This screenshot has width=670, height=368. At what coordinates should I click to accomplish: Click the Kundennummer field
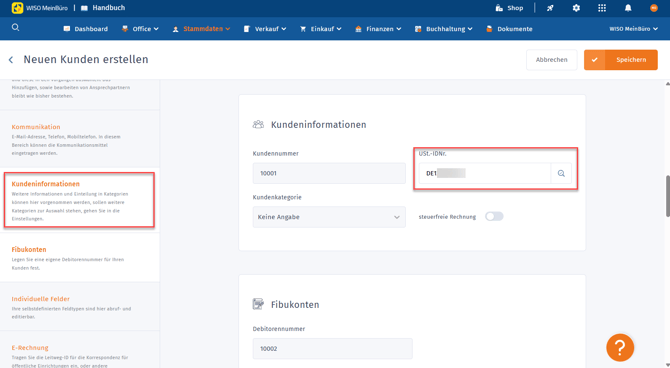pyautogui.click(x=329, y=173)
